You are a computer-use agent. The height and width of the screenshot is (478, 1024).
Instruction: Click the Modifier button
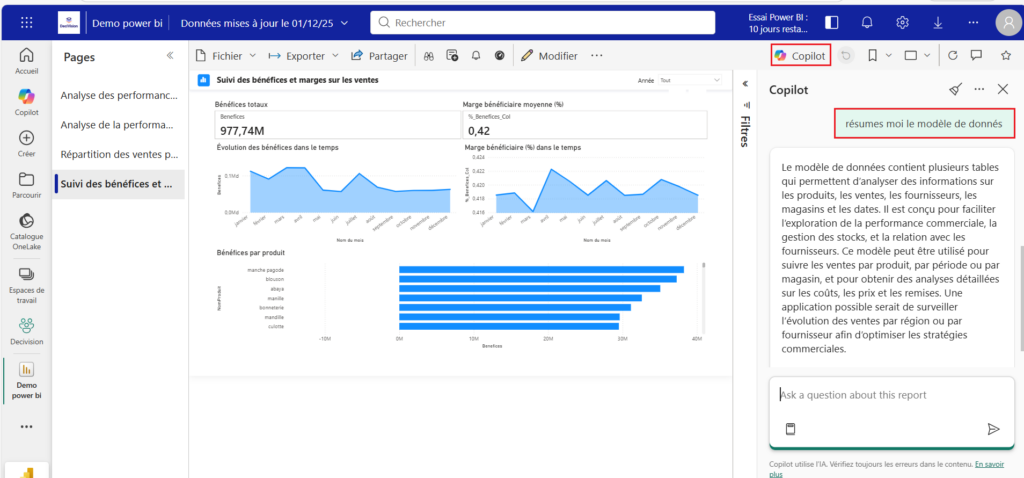pyautogui.click(x=549, y=56)
